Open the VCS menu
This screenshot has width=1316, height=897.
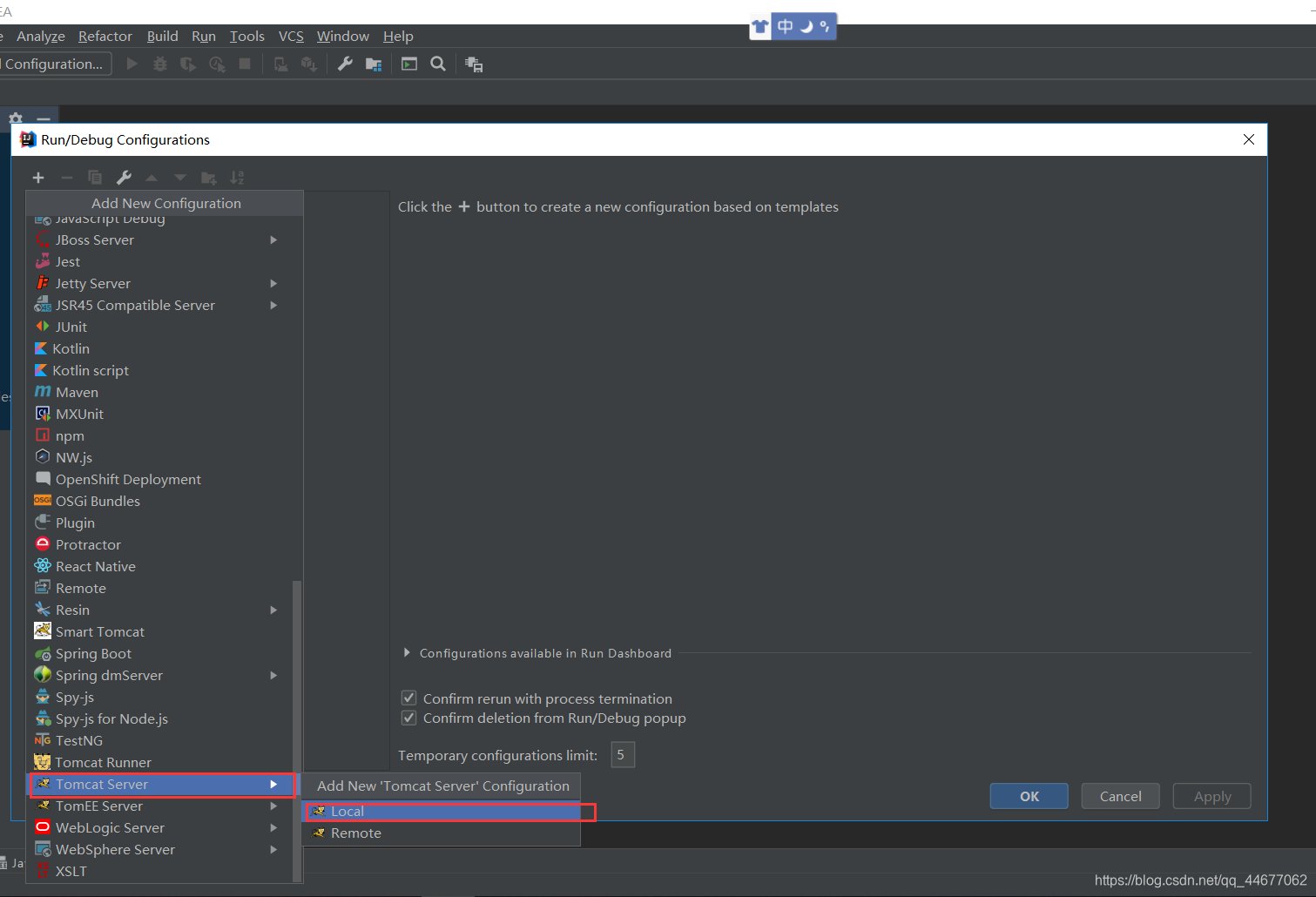click(291, 36)
